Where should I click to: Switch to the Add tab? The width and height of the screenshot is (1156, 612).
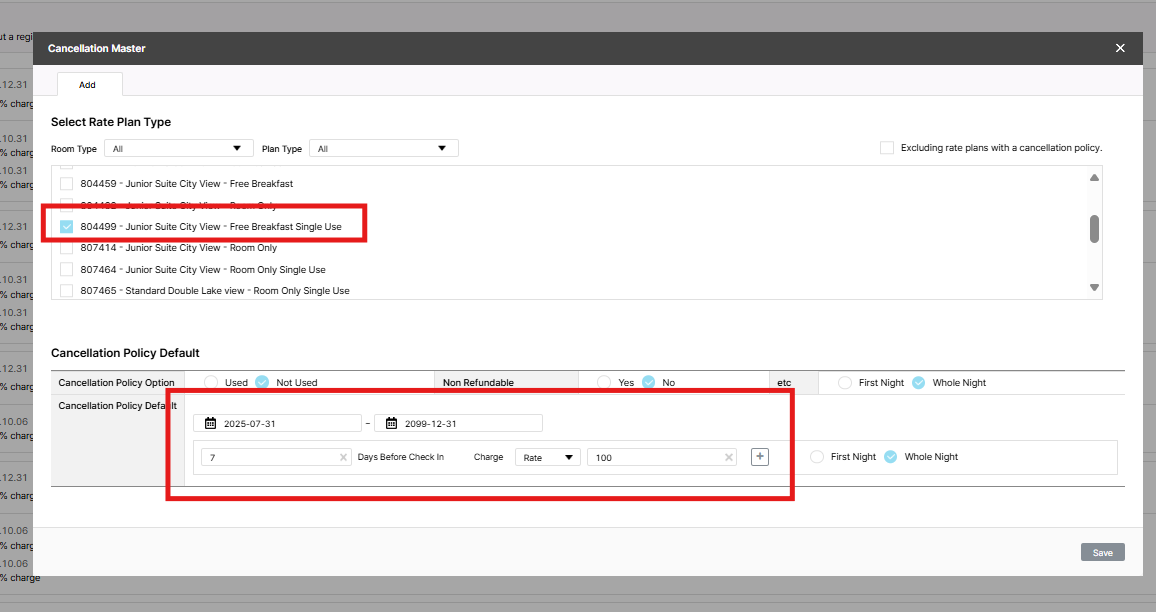(88, 85)
